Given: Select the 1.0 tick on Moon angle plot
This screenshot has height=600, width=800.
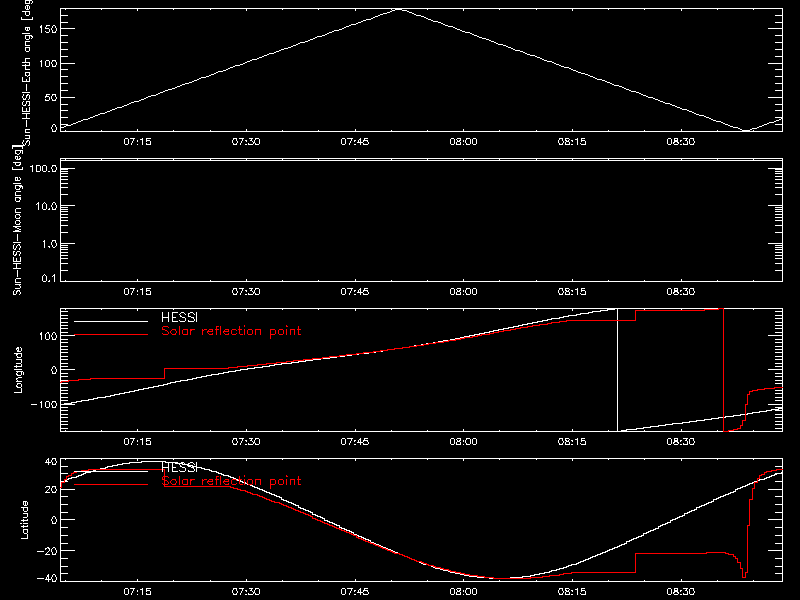Looking at the screenshot, I should pyautogui.click(x=49, y=244).
